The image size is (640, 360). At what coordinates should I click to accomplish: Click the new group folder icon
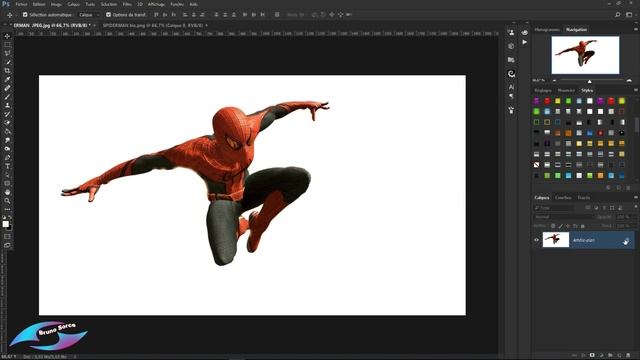coord(611,356)
